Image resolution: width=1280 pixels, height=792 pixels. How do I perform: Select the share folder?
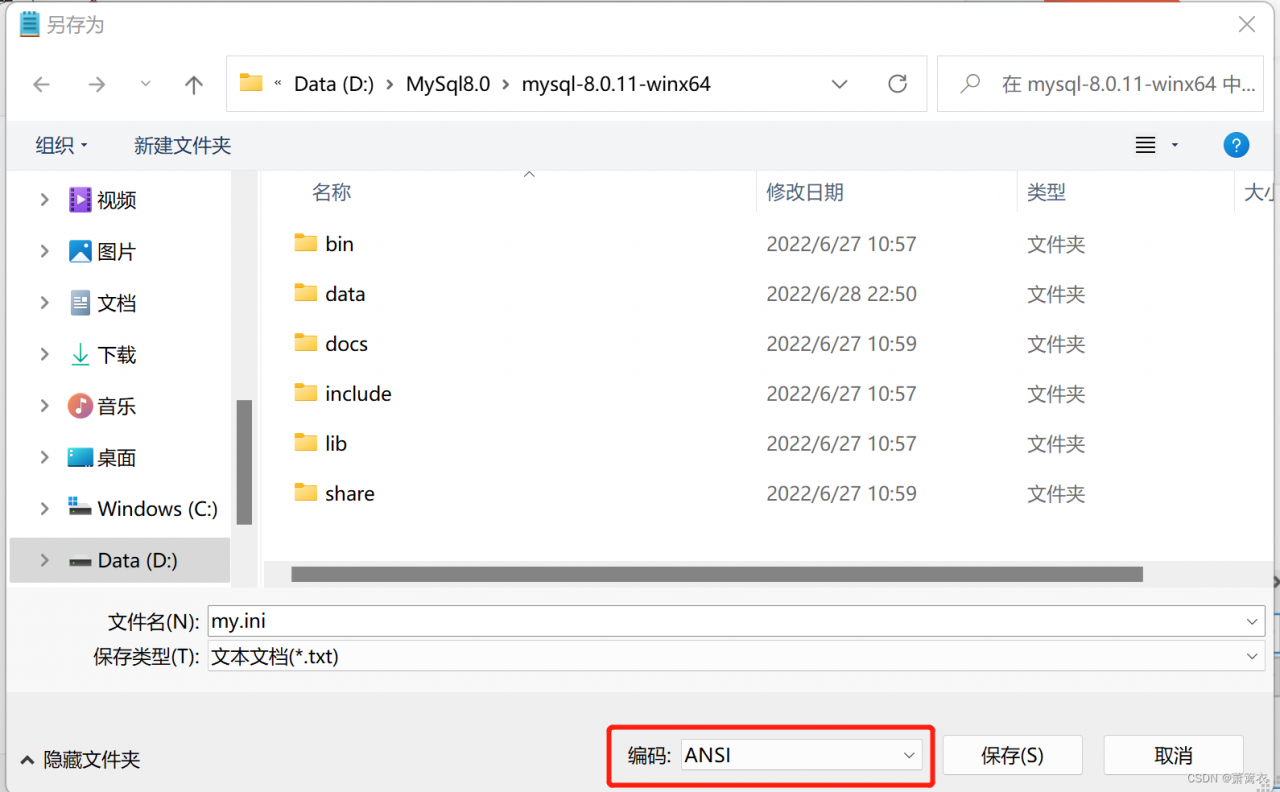pyautogui.click(x=335, y=494)
